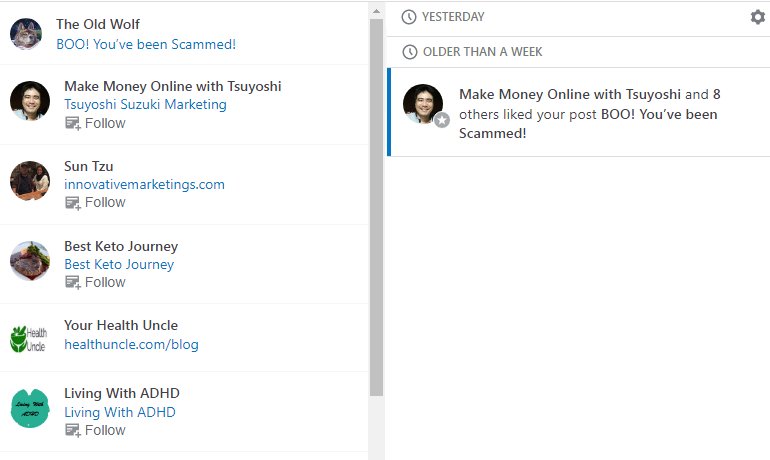
Task: Click Sun Tzu profile picture
Action: coord(30,181)
